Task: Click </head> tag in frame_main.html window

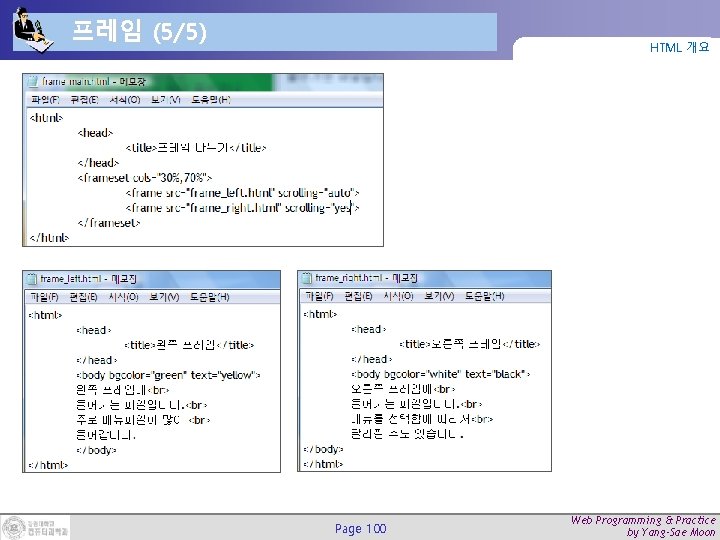Action: pyautogui.click(x=98, y=163)
